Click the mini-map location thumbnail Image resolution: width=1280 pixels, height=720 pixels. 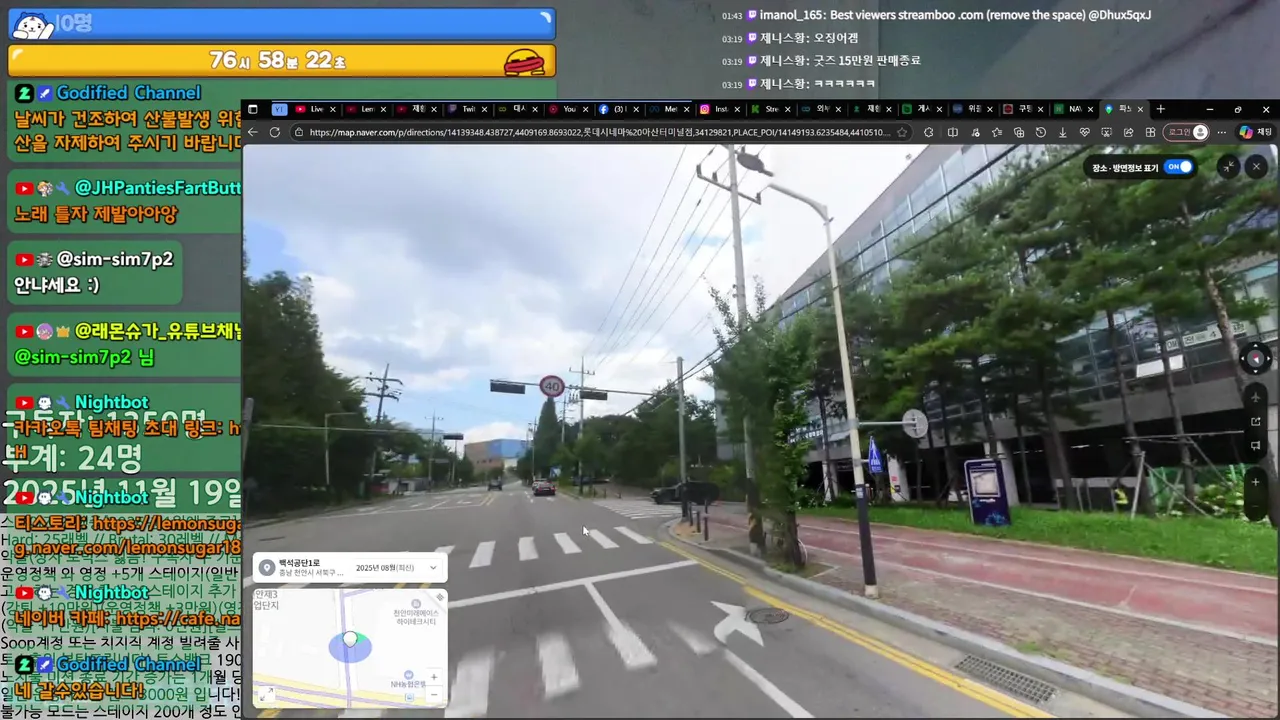(x=350, y=649)
